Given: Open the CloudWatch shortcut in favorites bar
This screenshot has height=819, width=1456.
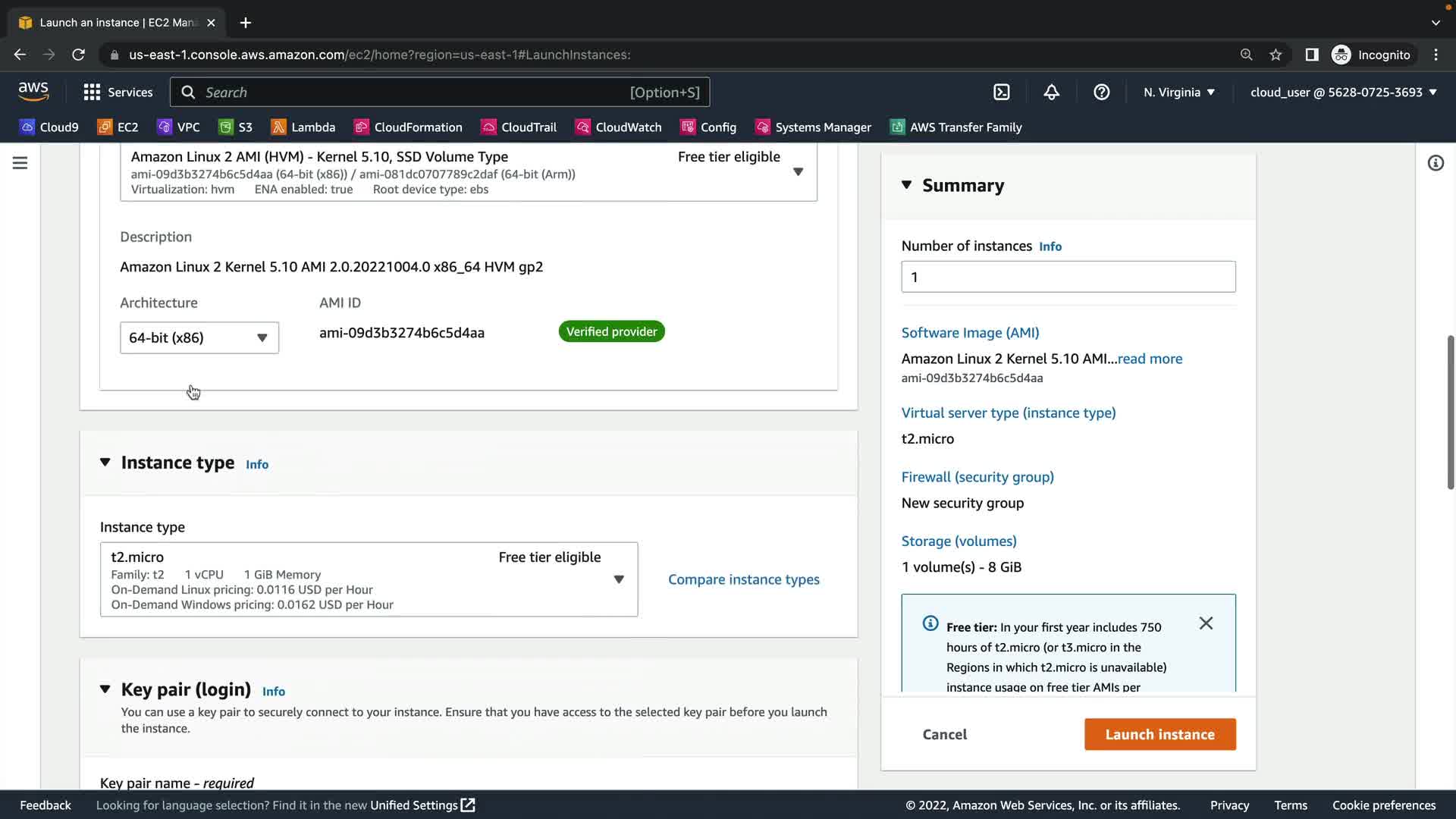Looking at the screenshot, I should (618, 127).
